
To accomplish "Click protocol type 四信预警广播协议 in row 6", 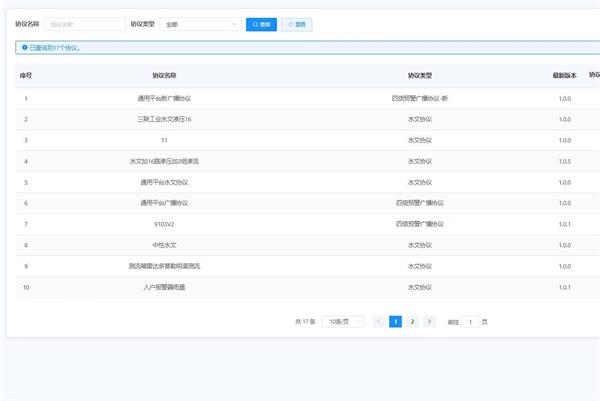I will [x=420, y=203].
